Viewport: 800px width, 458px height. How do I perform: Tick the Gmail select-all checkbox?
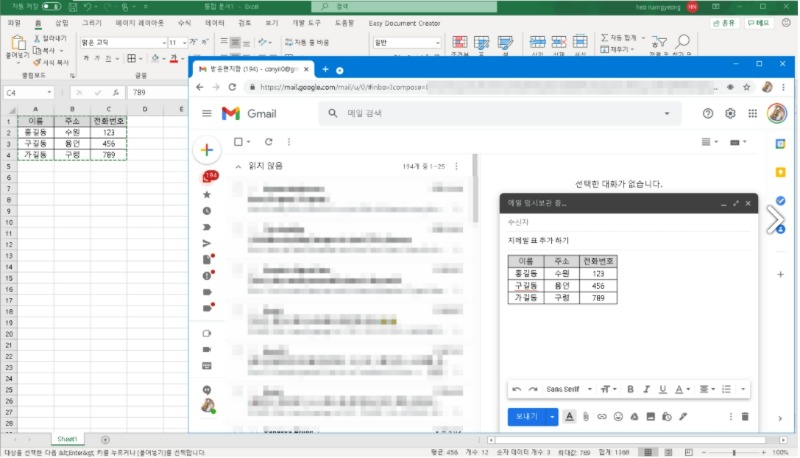point(237,142)
